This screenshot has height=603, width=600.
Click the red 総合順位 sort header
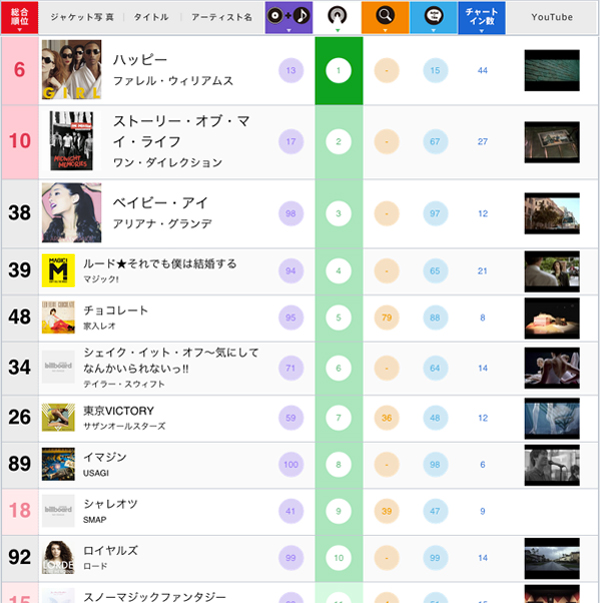[19, 18]
